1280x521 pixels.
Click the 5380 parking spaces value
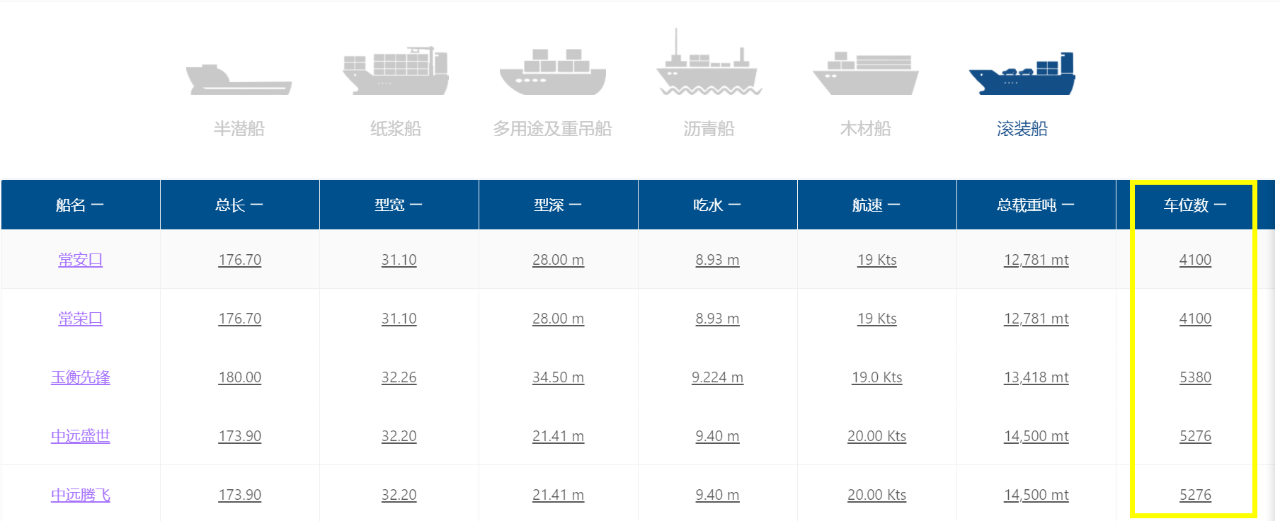[x=1195, y=378]
